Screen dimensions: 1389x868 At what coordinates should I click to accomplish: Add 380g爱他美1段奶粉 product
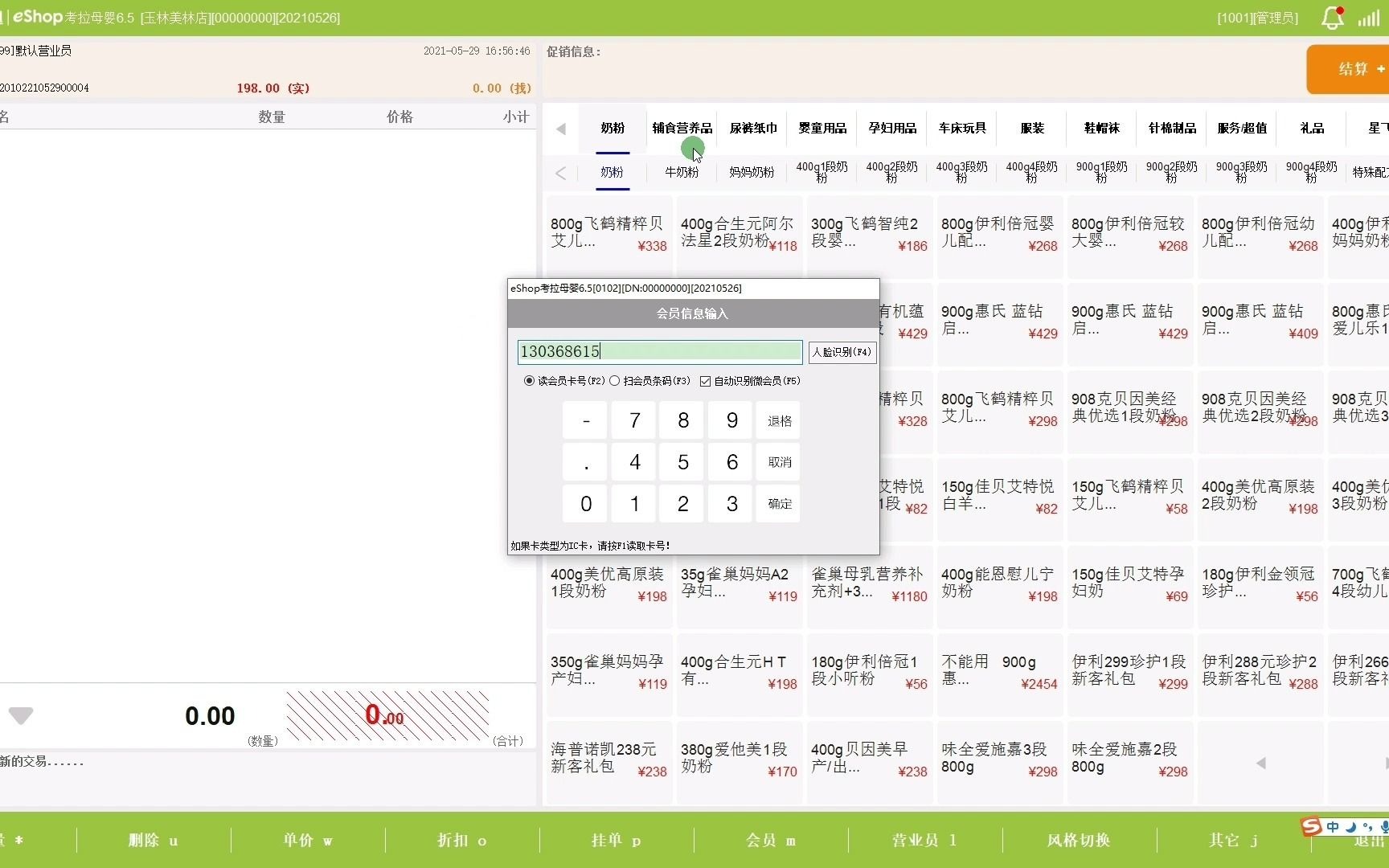tap(739, 762)
